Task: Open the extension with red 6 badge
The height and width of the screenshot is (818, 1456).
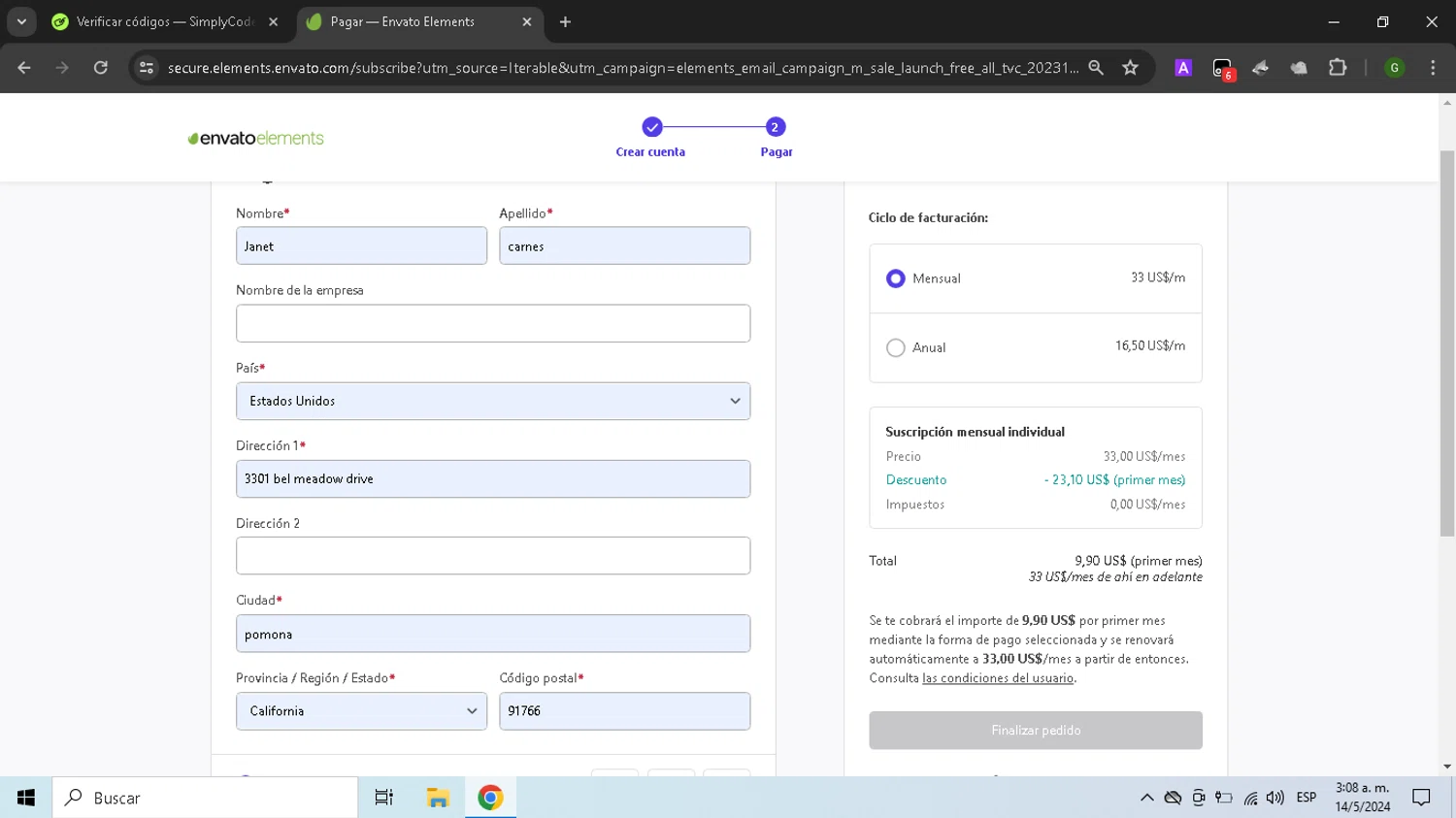Action: coord(1222,69)
